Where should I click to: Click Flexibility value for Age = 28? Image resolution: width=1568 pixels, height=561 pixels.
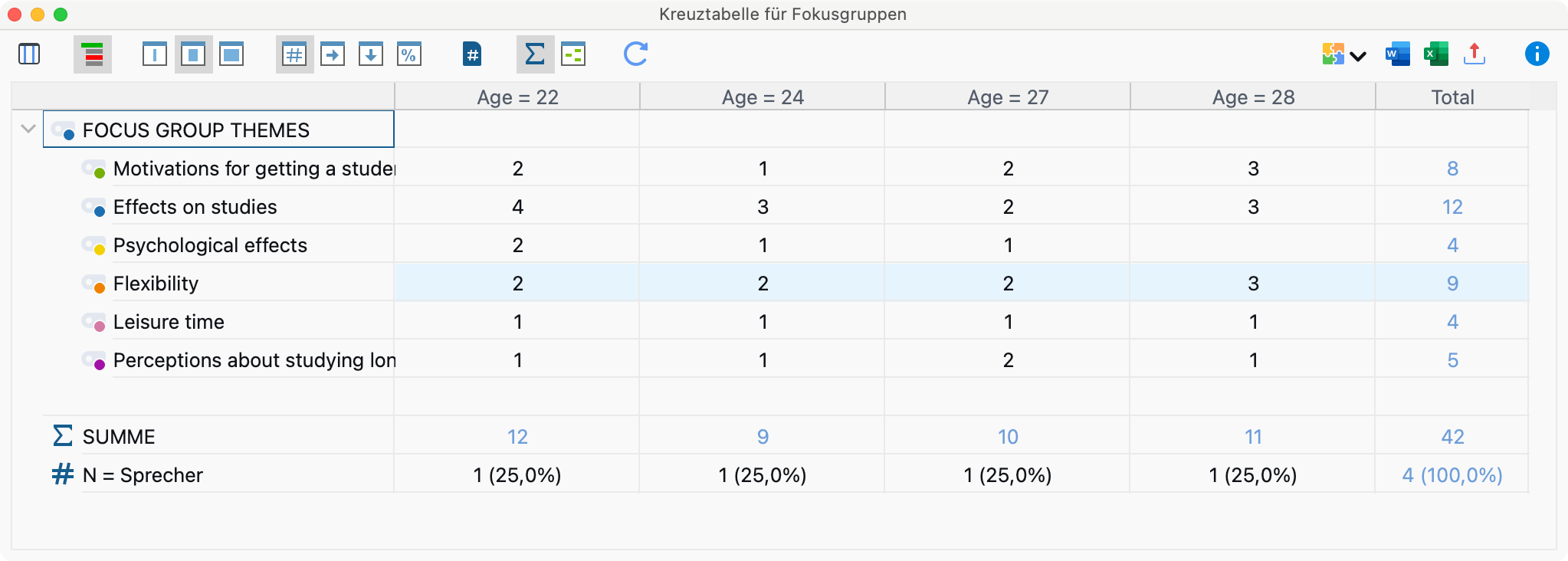point(1253,284)
